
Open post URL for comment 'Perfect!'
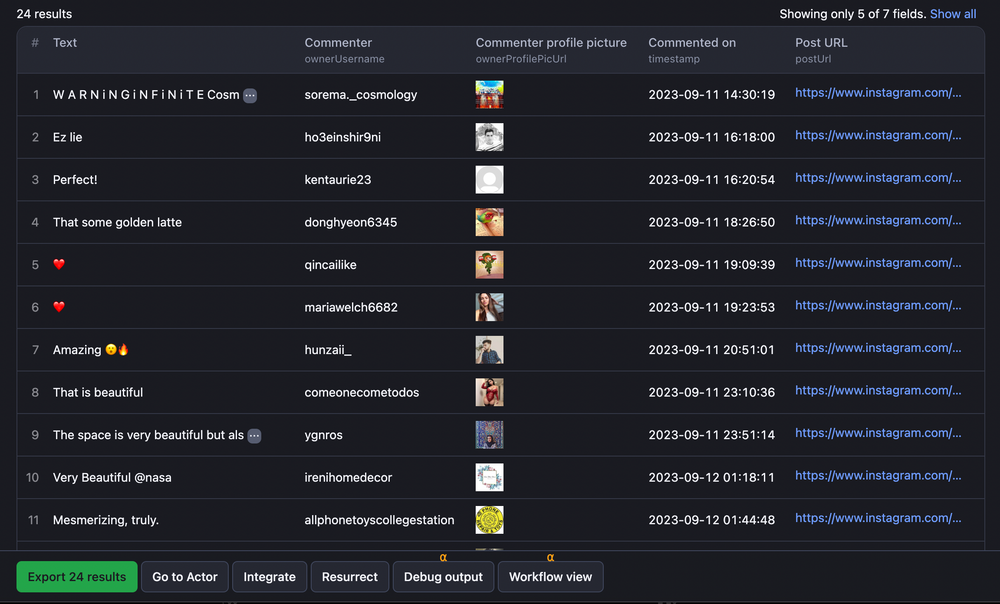[878, 178]
